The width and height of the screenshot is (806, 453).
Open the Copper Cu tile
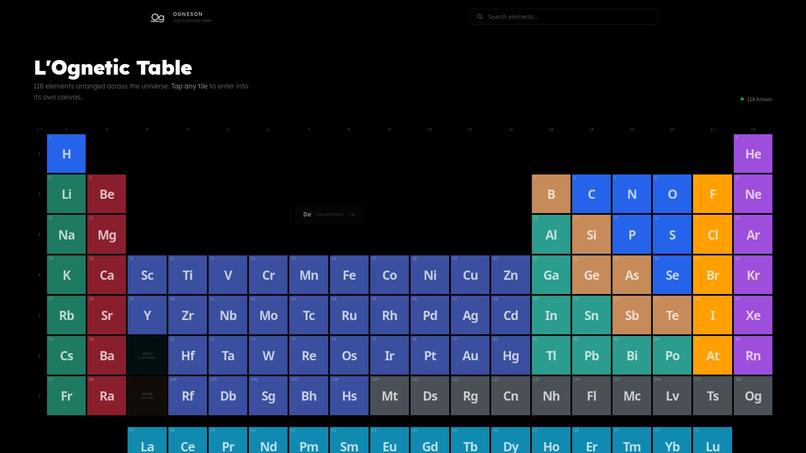point(470,275)
